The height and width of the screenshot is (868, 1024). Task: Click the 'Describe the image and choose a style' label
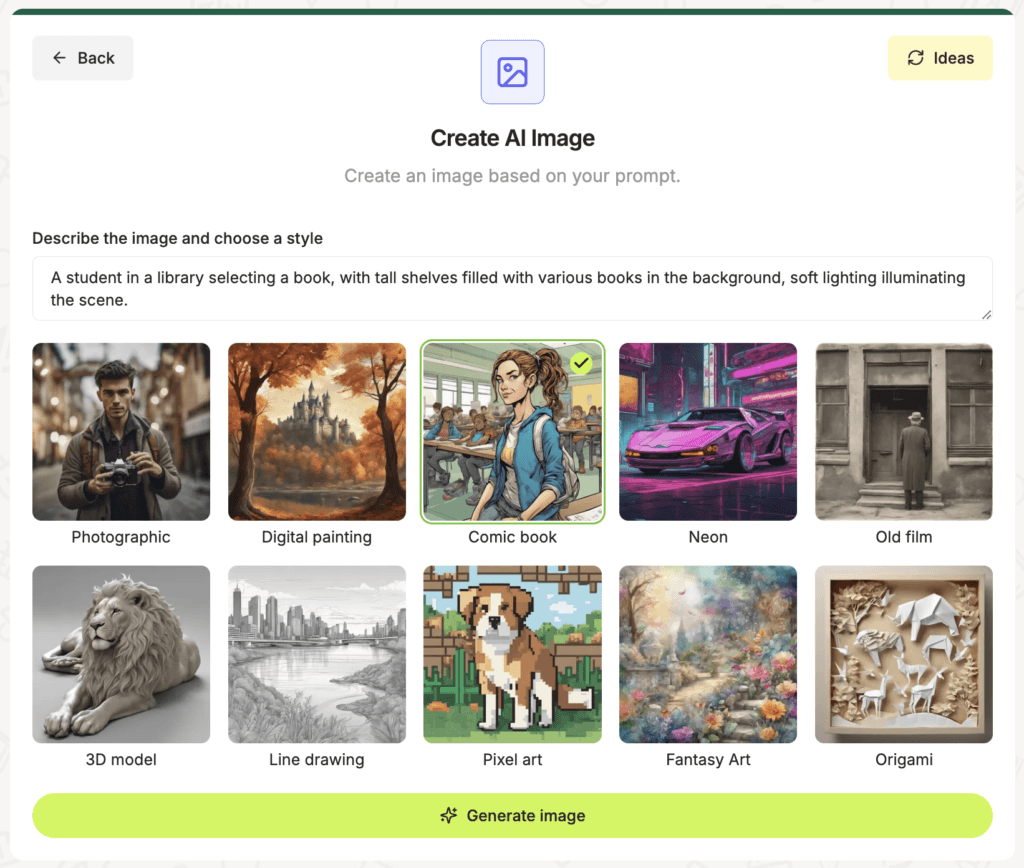click(x=178, y=238)
